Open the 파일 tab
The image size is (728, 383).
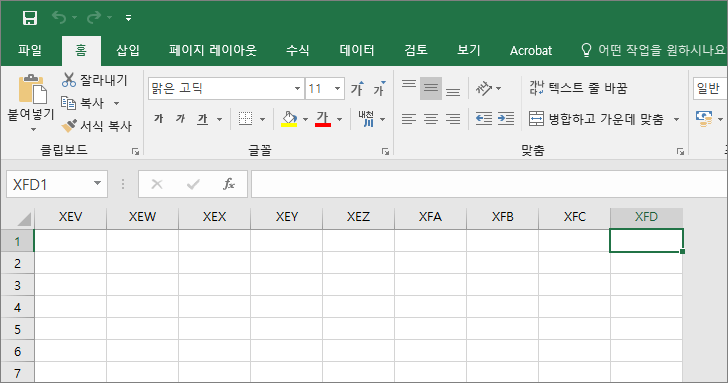(30, 50)
